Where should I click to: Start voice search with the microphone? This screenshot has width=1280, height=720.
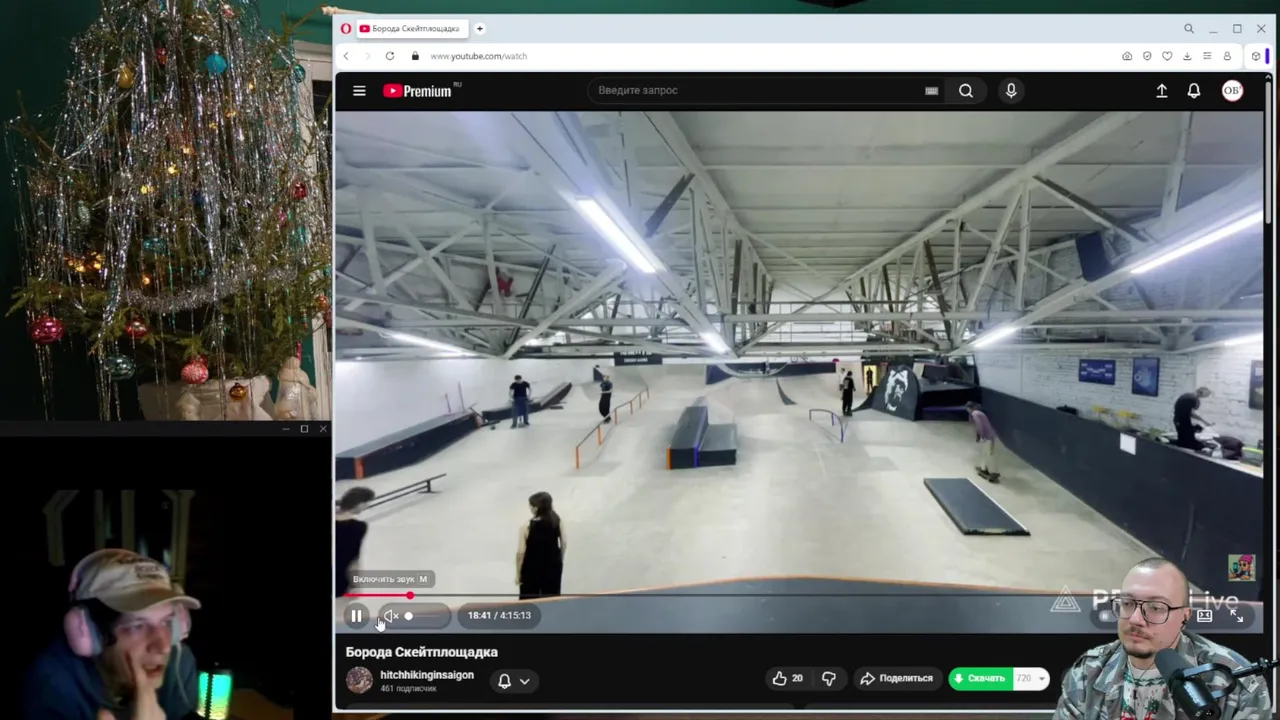click(1011, 91)
